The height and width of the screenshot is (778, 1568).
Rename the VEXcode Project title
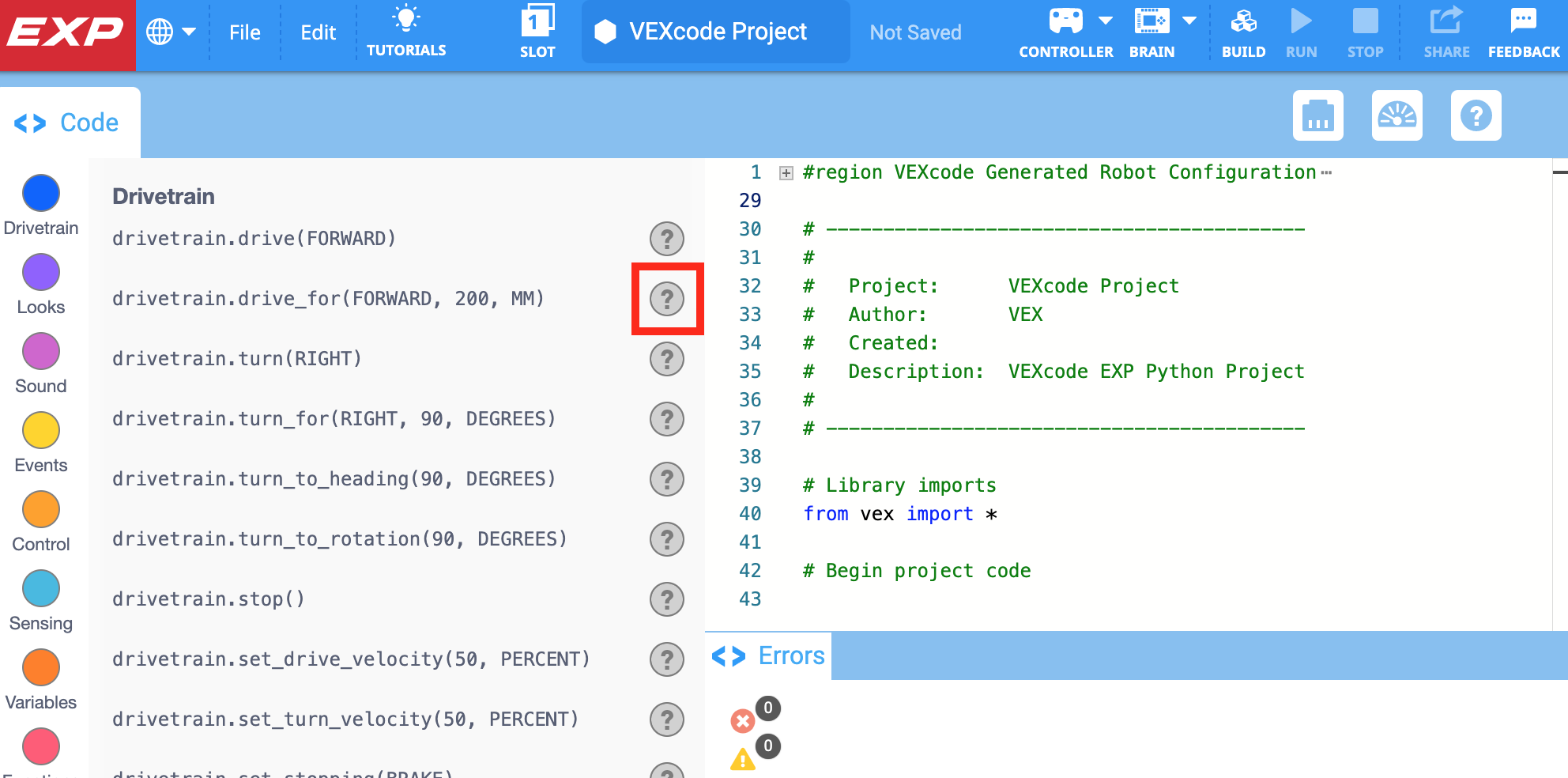714,32
